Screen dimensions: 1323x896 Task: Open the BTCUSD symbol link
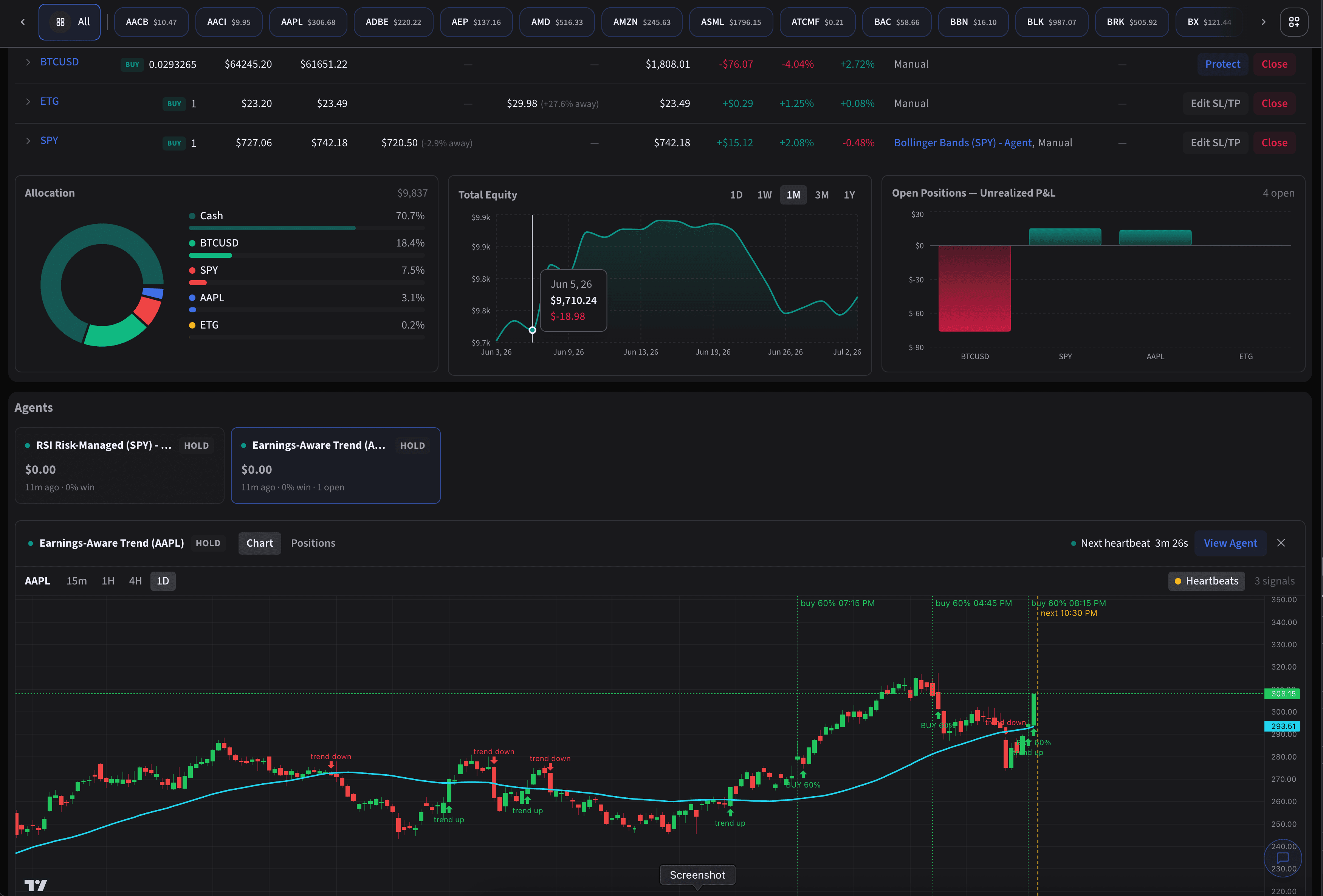click(x=59, y=62)
